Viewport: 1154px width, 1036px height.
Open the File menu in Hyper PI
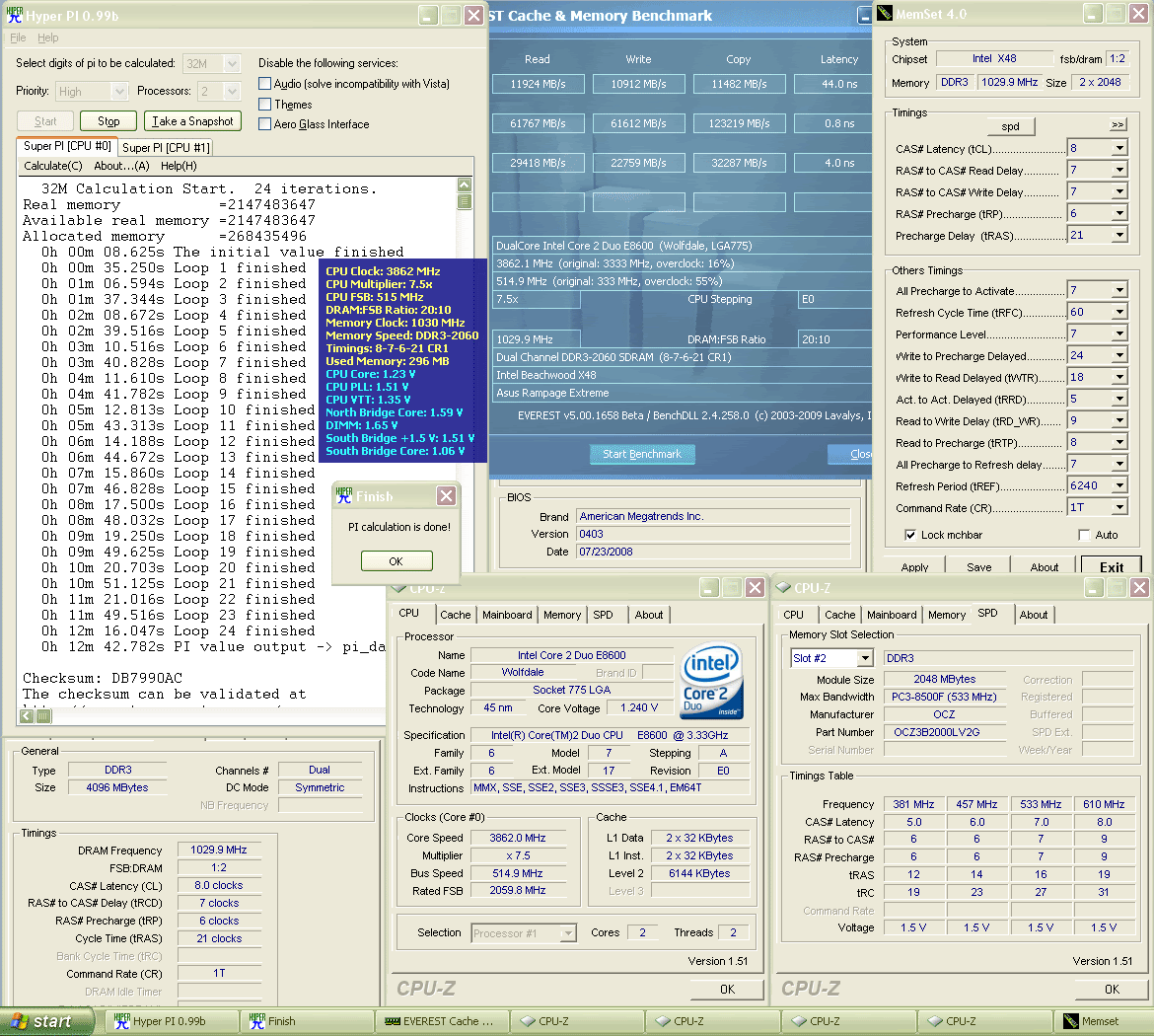click(x=18, y=37)
